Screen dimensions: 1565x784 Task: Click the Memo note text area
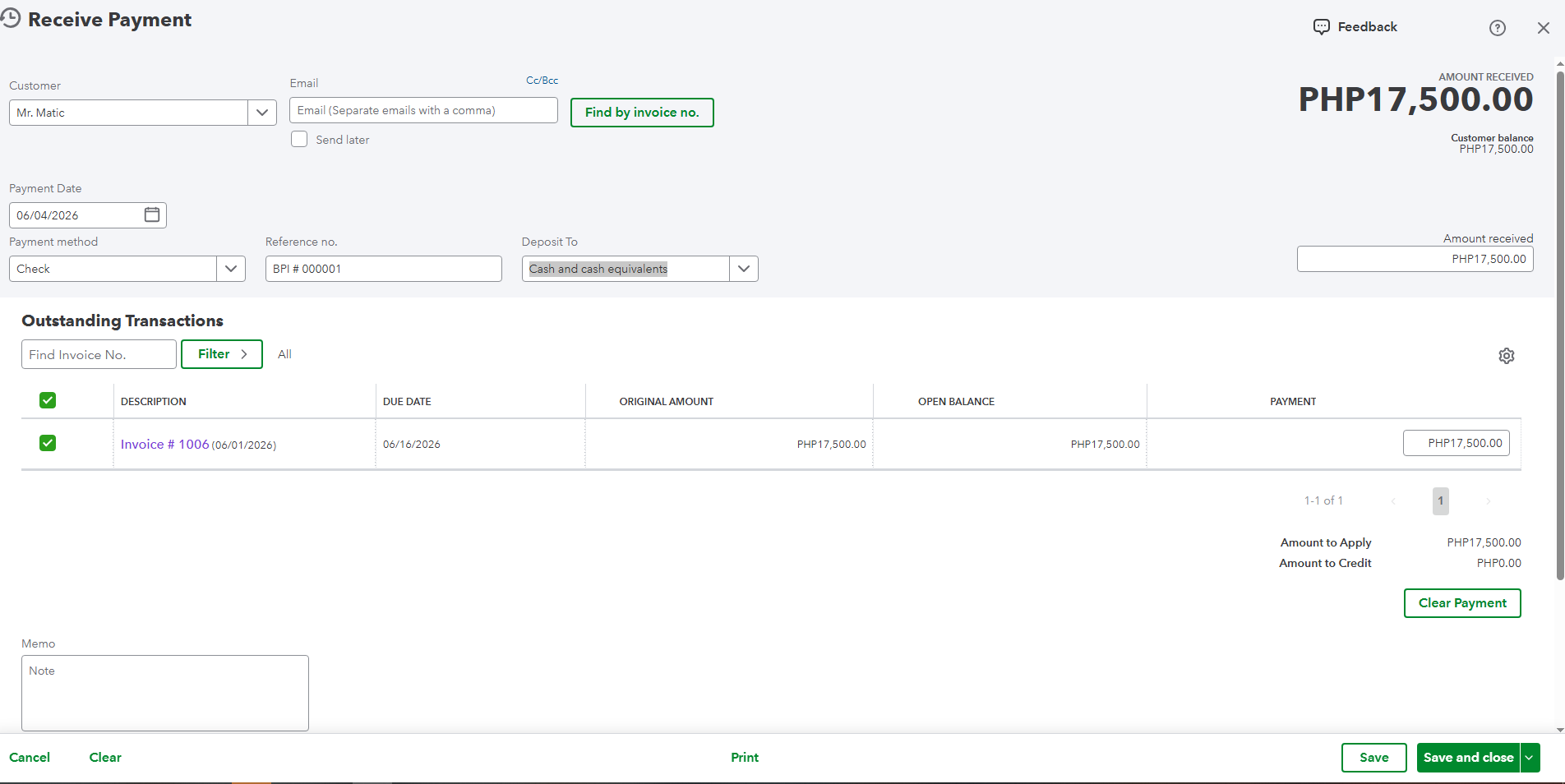(165, 693)
